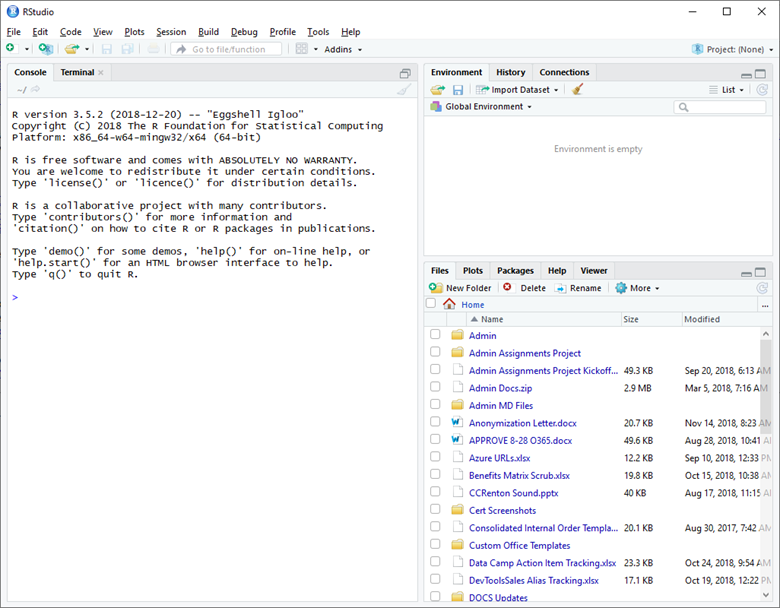Open the Project: (None) dropdown

click(732, 49)
